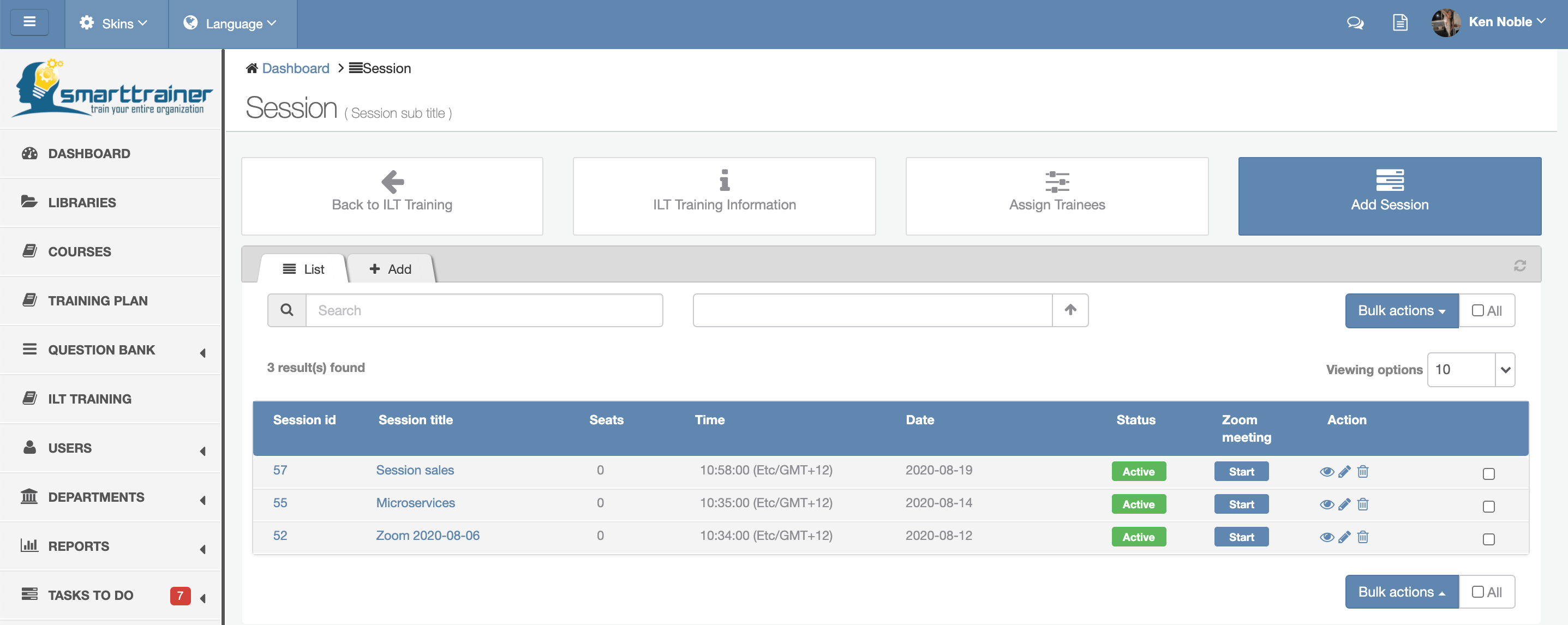Screen dimensions: 1568x625
Task: Click the Dashboard breadcrumb link
Action: coord(295,68)
